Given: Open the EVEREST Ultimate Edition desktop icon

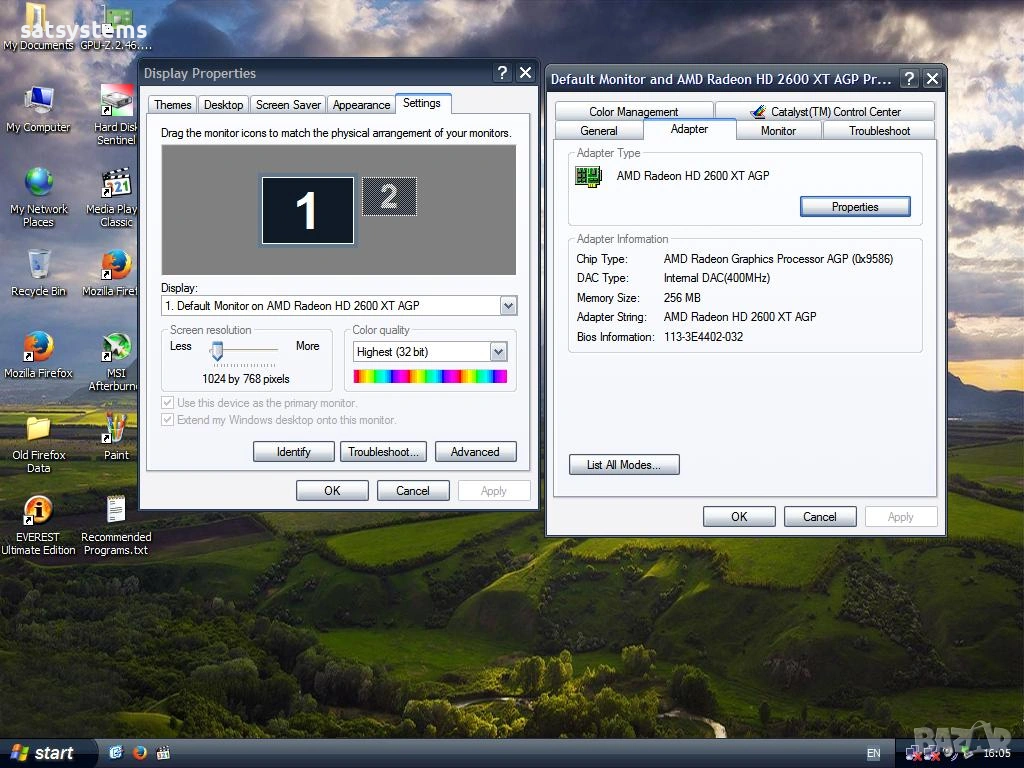Looking at the screenshot, I should point(38,511).
